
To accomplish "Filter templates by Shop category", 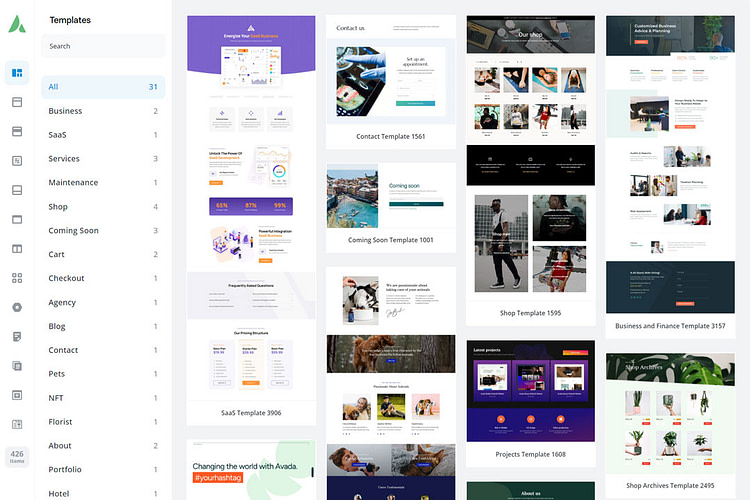I will (103, 206).
